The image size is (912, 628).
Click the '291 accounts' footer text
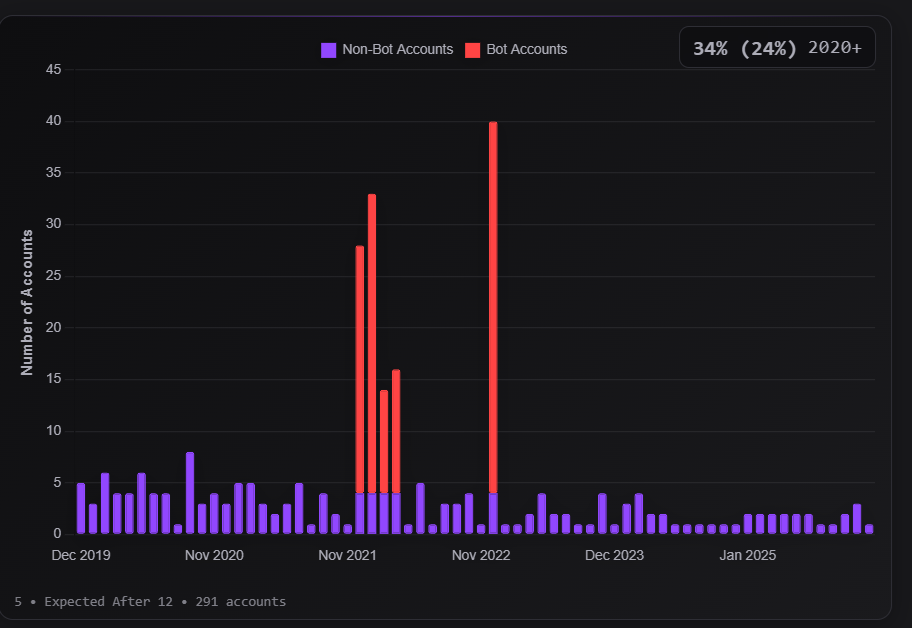click(241, 601)
